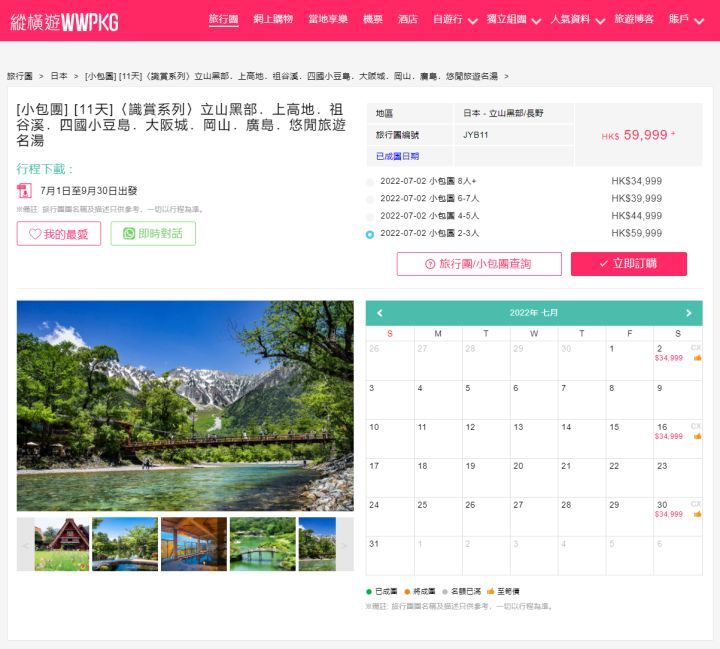Image resolution: width=720 pixels, height=649 pixels.
Task: Select the indoor onsen pool thumbnail
Action: pos(194,544)
